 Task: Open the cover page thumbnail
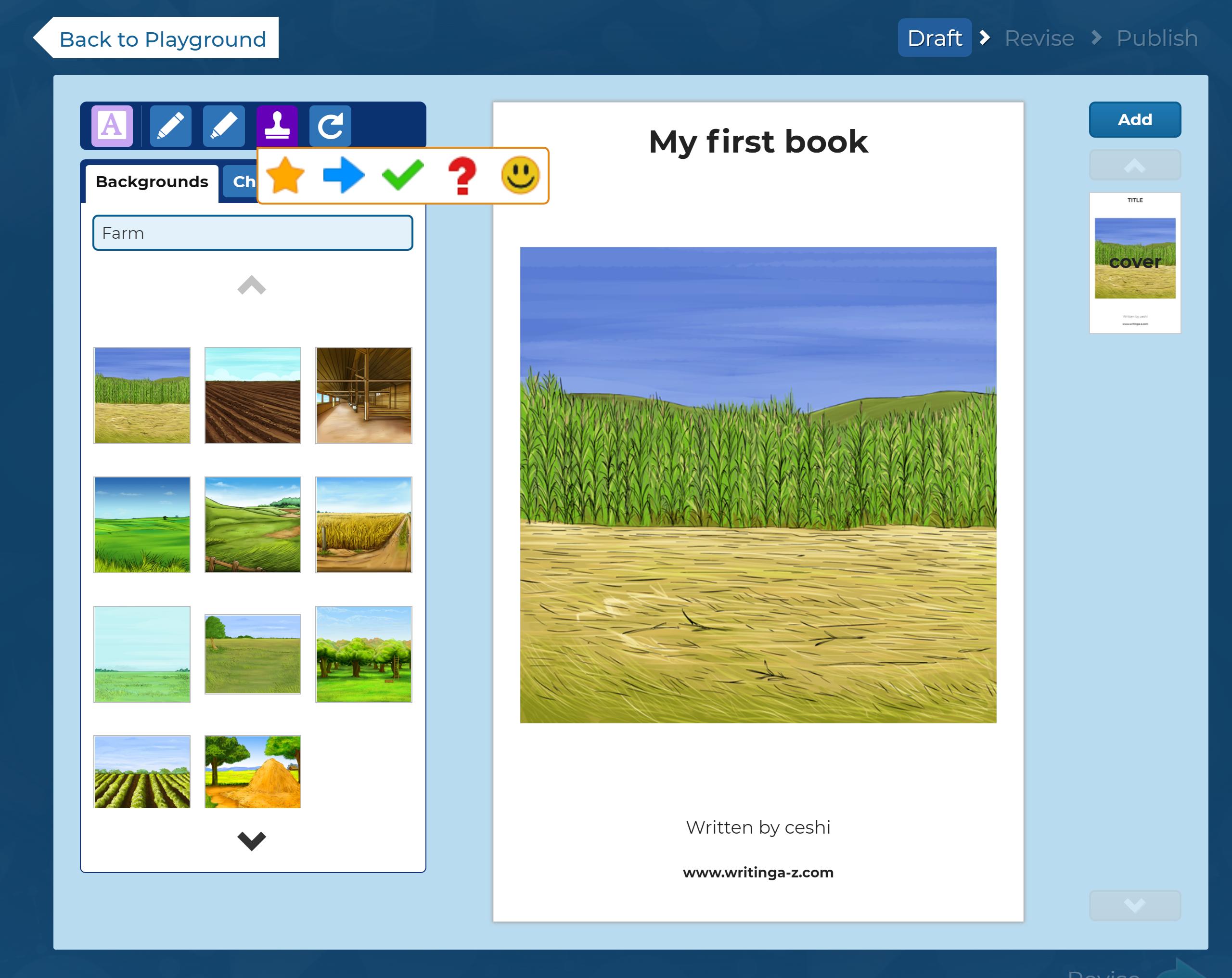point(1134,263)
